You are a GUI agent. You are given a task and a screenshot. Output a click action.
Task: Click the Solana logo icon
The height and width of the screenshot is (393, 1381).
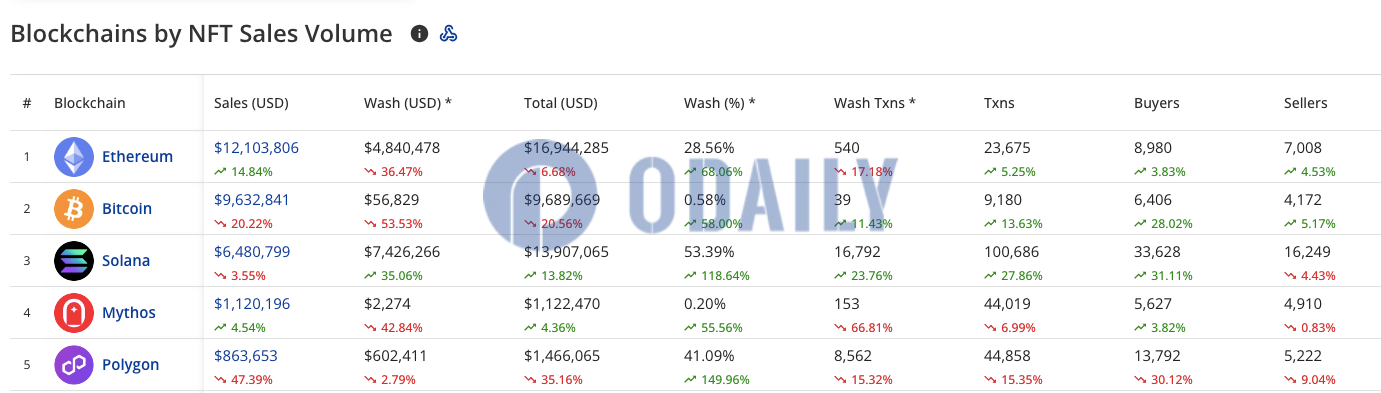[x=74, y=261]
